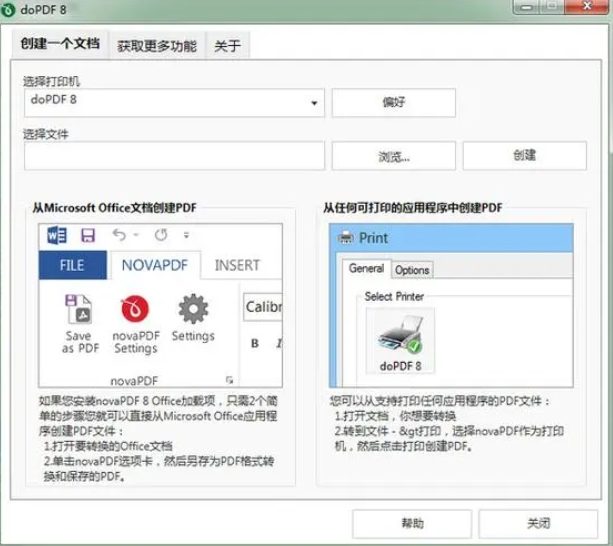Click into the 选择文件 path field
Screen dimensions: 613x546
pos(174,156)
